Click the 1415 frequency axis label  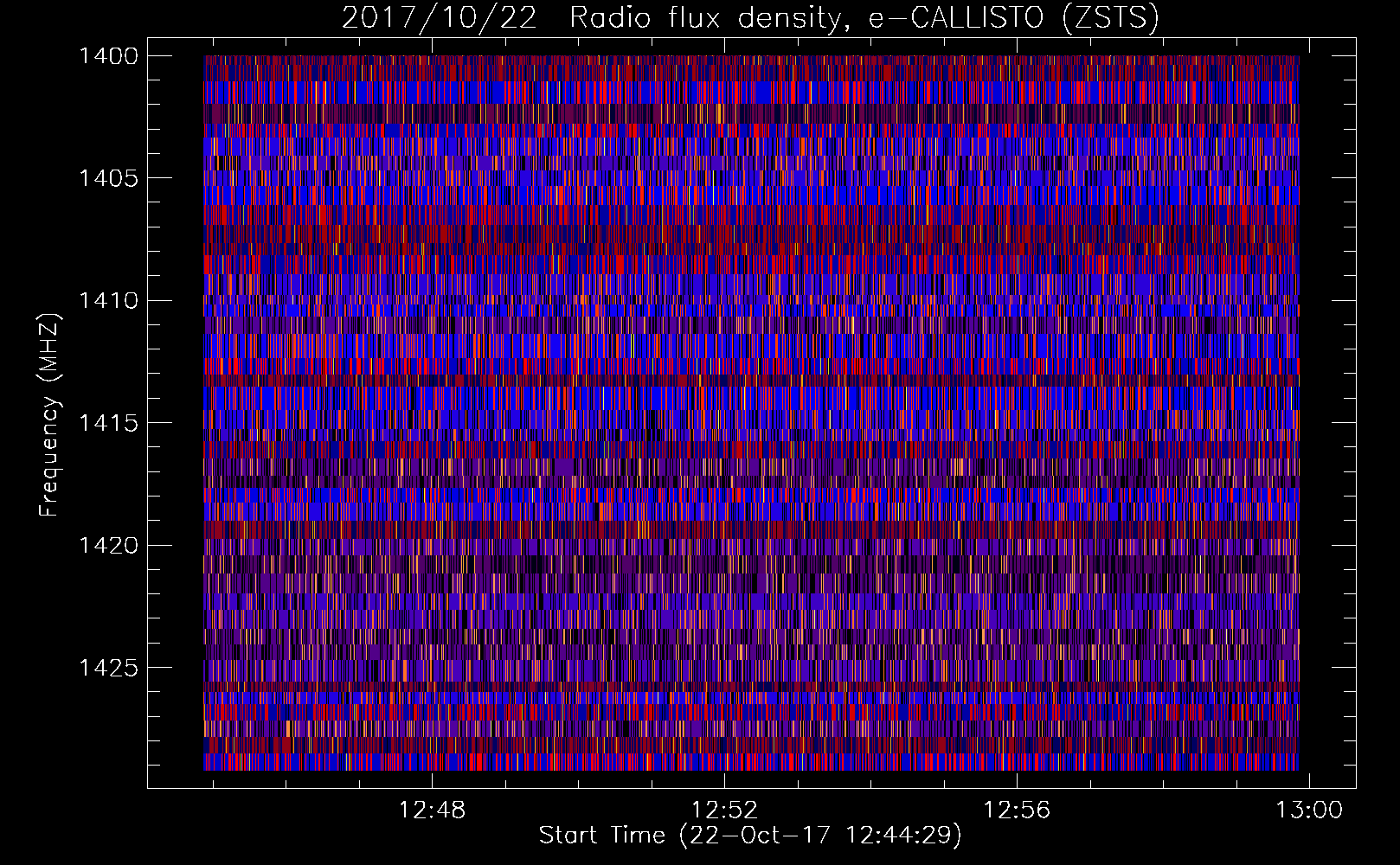108,423
